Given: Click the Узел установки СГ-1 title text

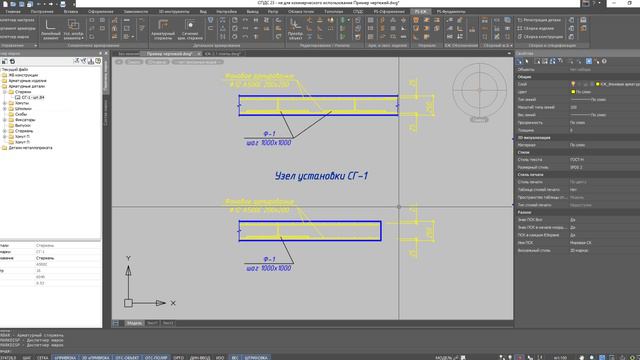Looking at the screenshot, I should point(321,176).
